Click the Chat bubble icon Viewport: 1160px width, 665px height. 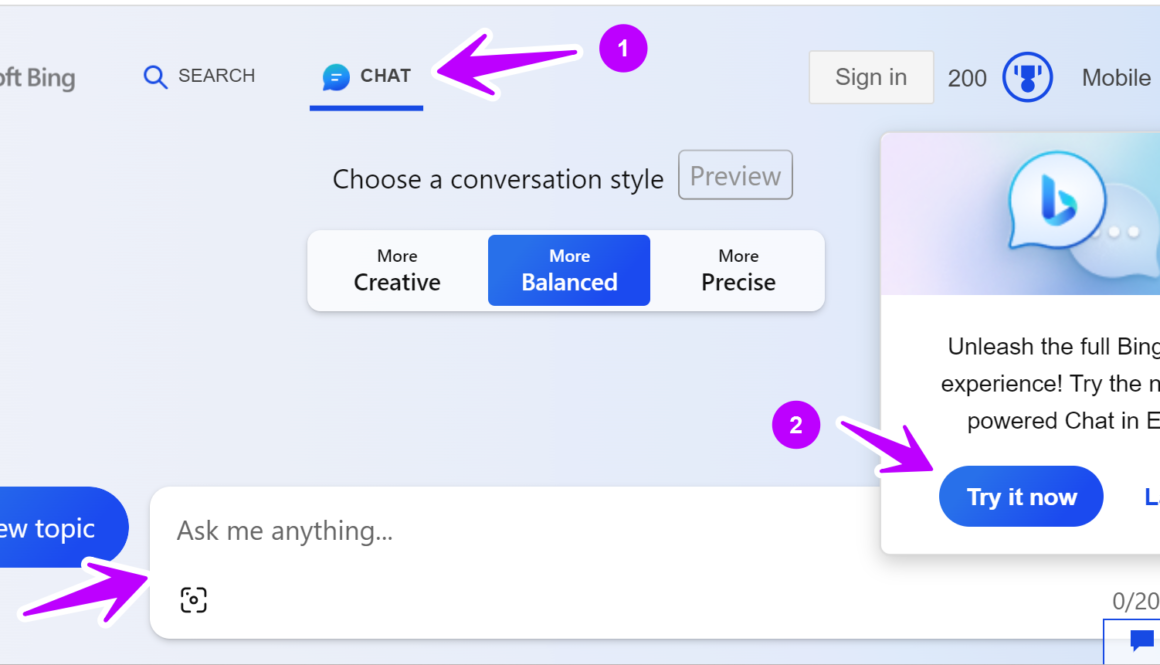(x=336, y=77)
